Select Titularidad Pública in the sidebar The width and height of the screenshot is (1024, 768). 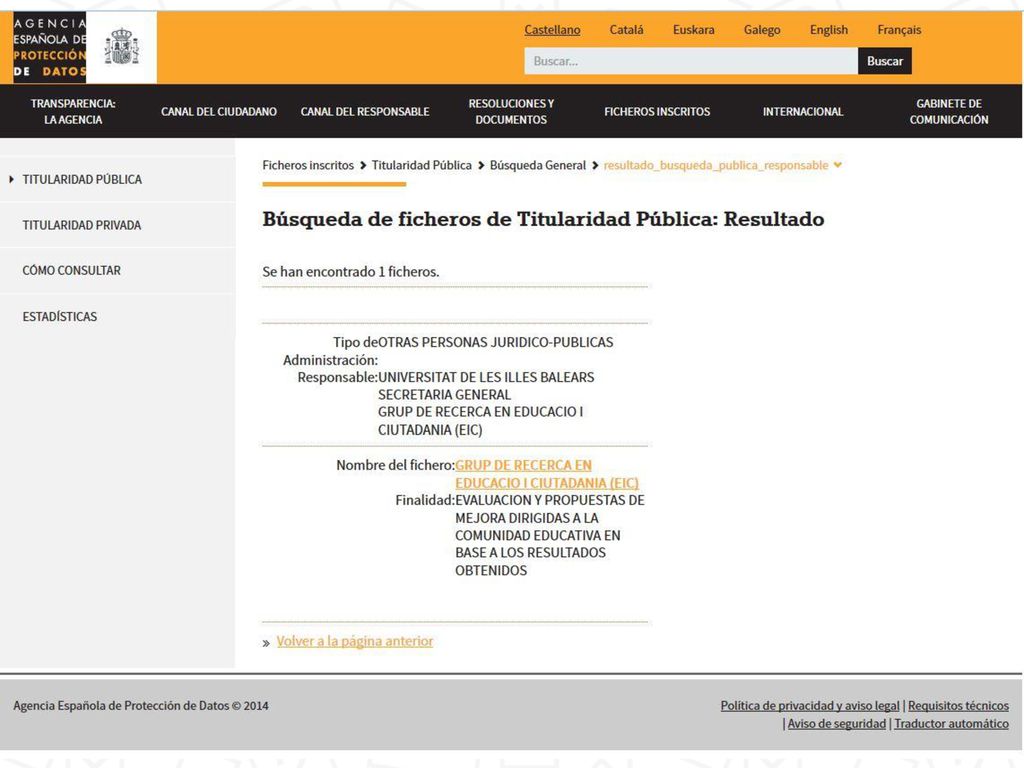(82, 180)
